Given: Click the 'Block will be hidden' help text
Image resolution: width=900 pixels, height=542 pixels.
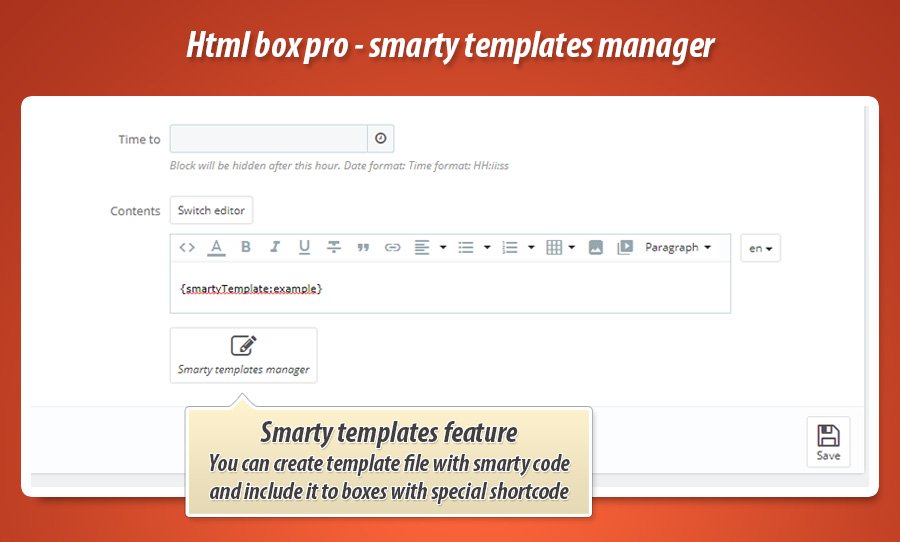Looking at the screenshot, I should pyautogui.click(x=339, y=165).
